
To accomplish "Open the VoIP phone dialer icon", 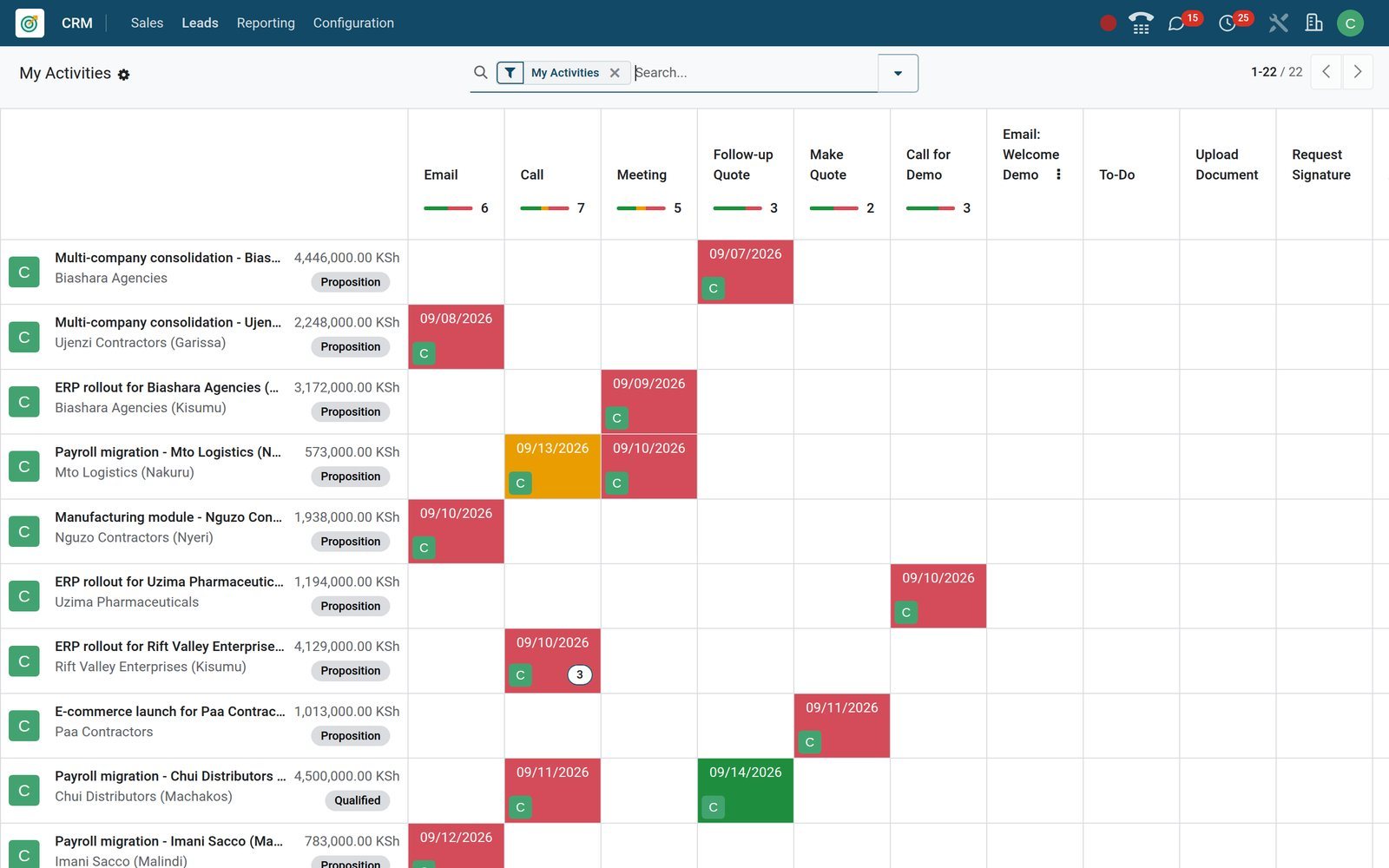I will tap(1141, 23).
